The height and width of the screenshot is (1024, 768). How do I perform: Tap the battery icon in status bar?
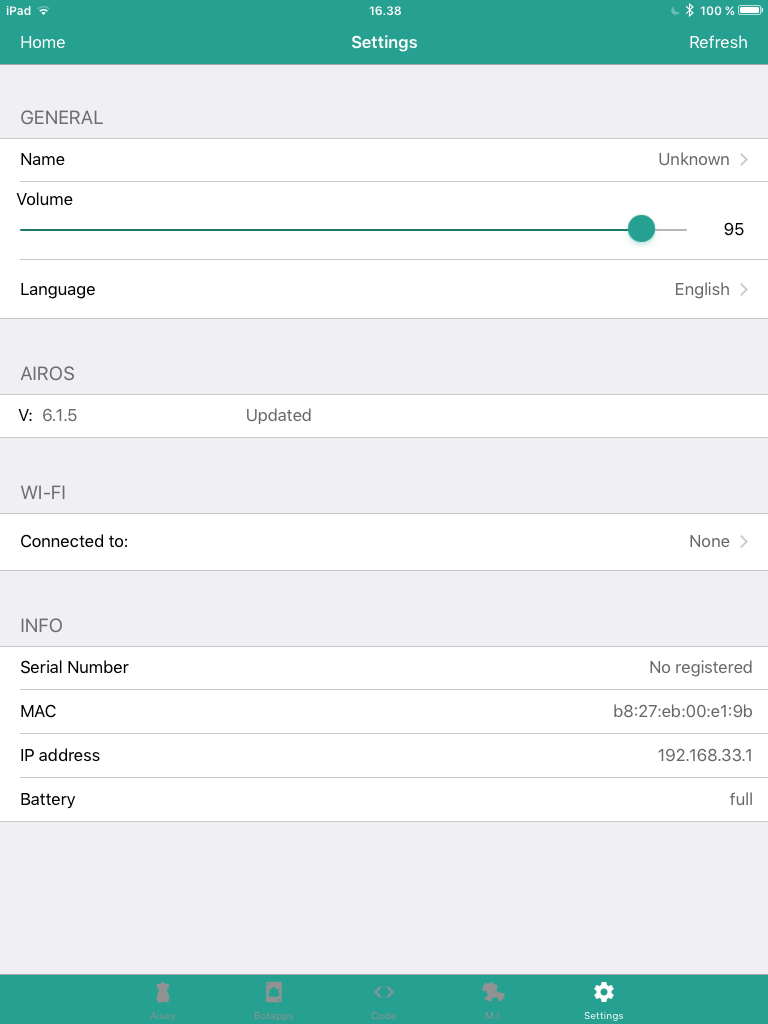(x=750, y=11)
